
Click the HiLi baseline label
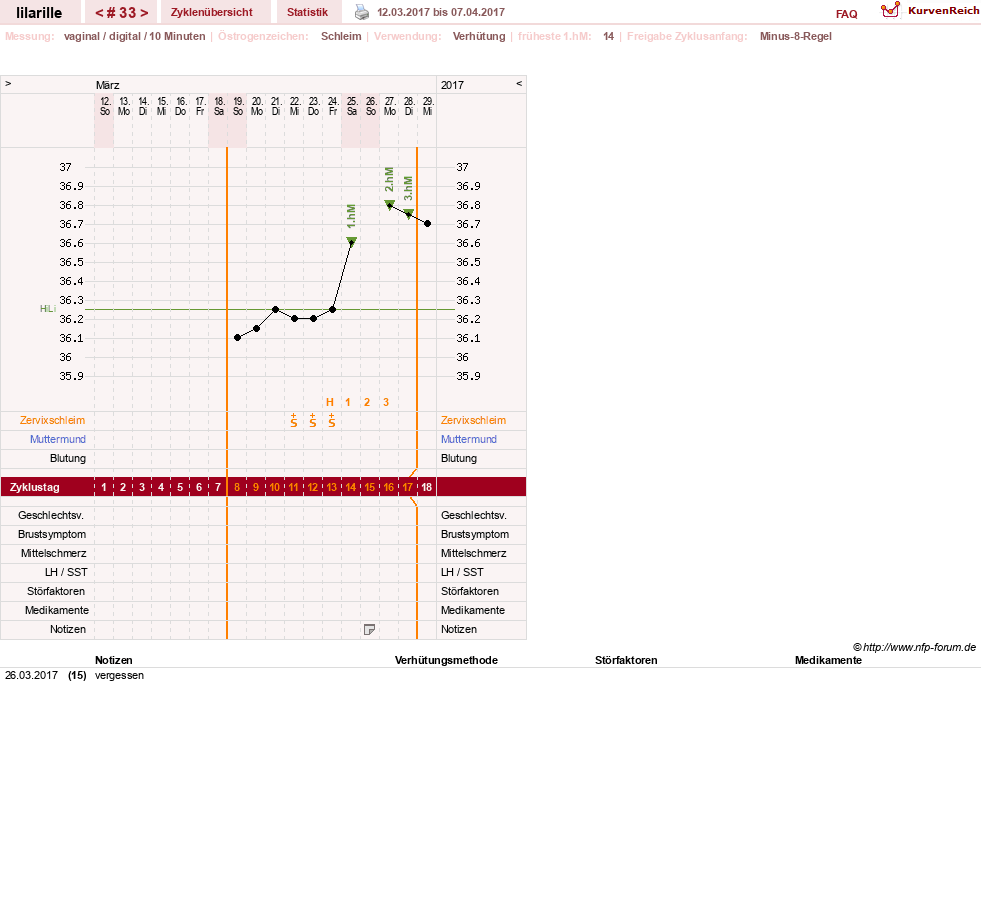click(48, 309)
